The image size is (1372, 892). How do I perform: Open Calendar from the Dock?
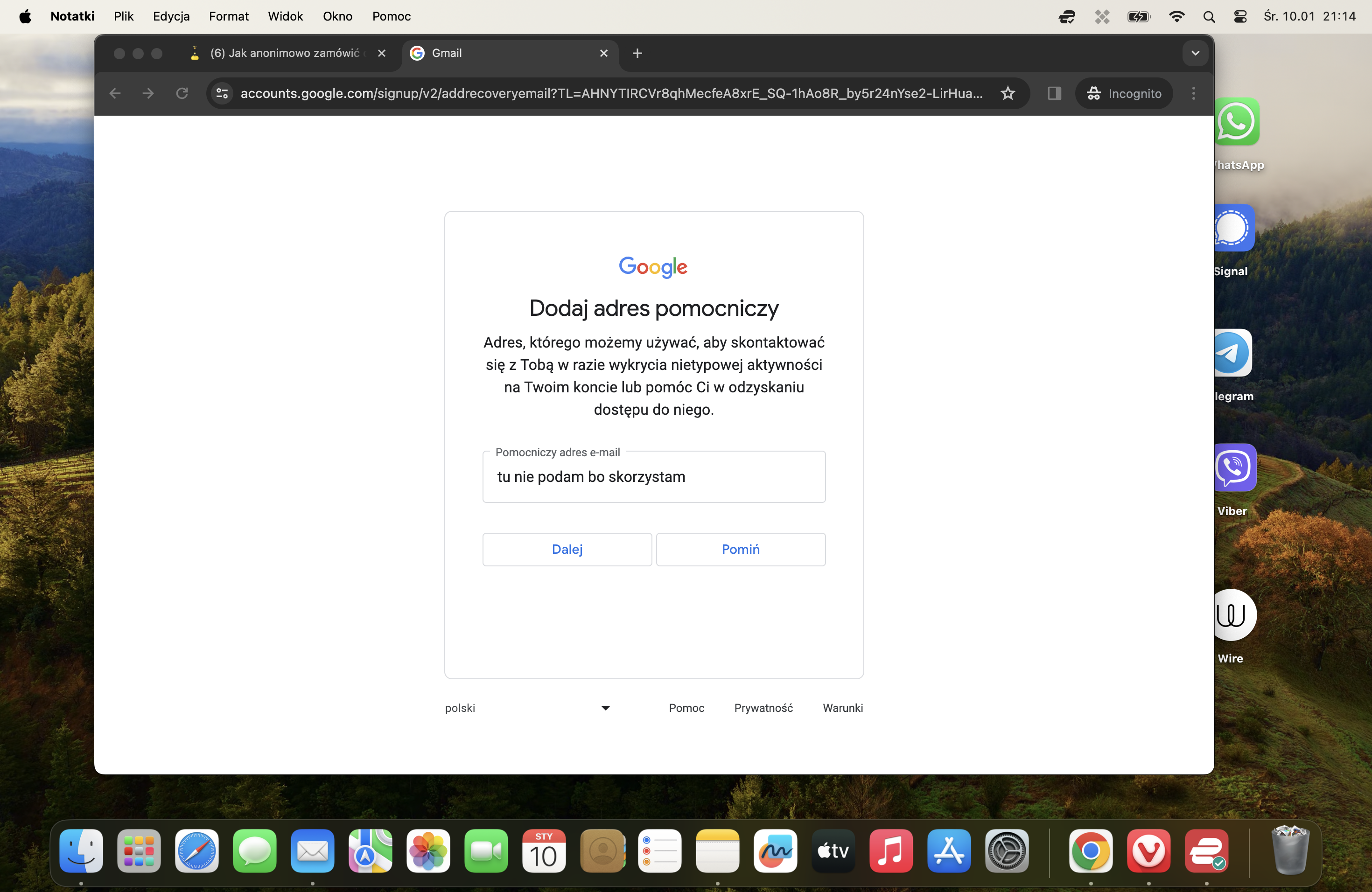pos(544,850)
